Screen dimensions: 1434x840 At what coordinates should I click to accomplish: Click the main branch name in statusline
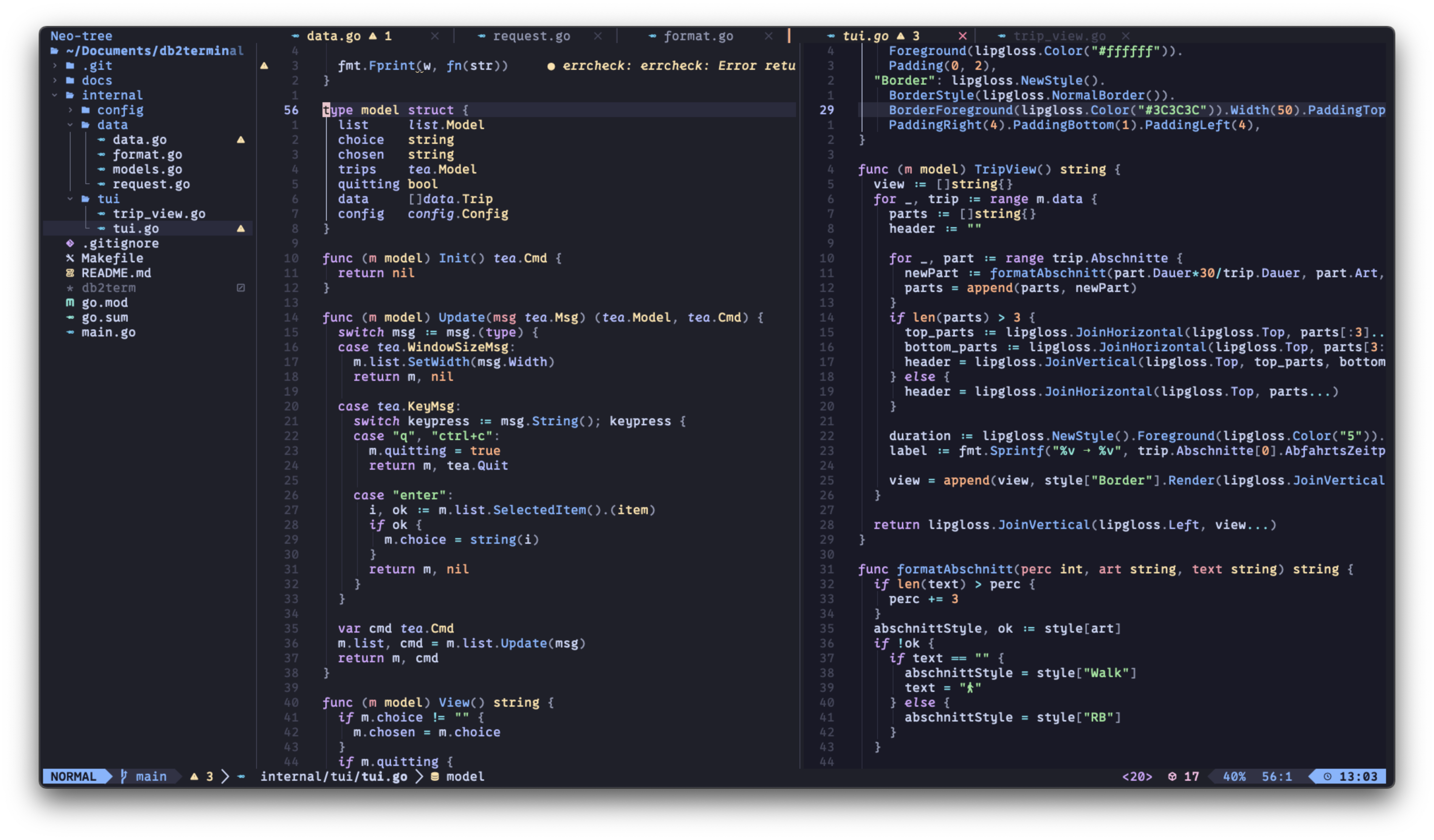coord(151,777)
